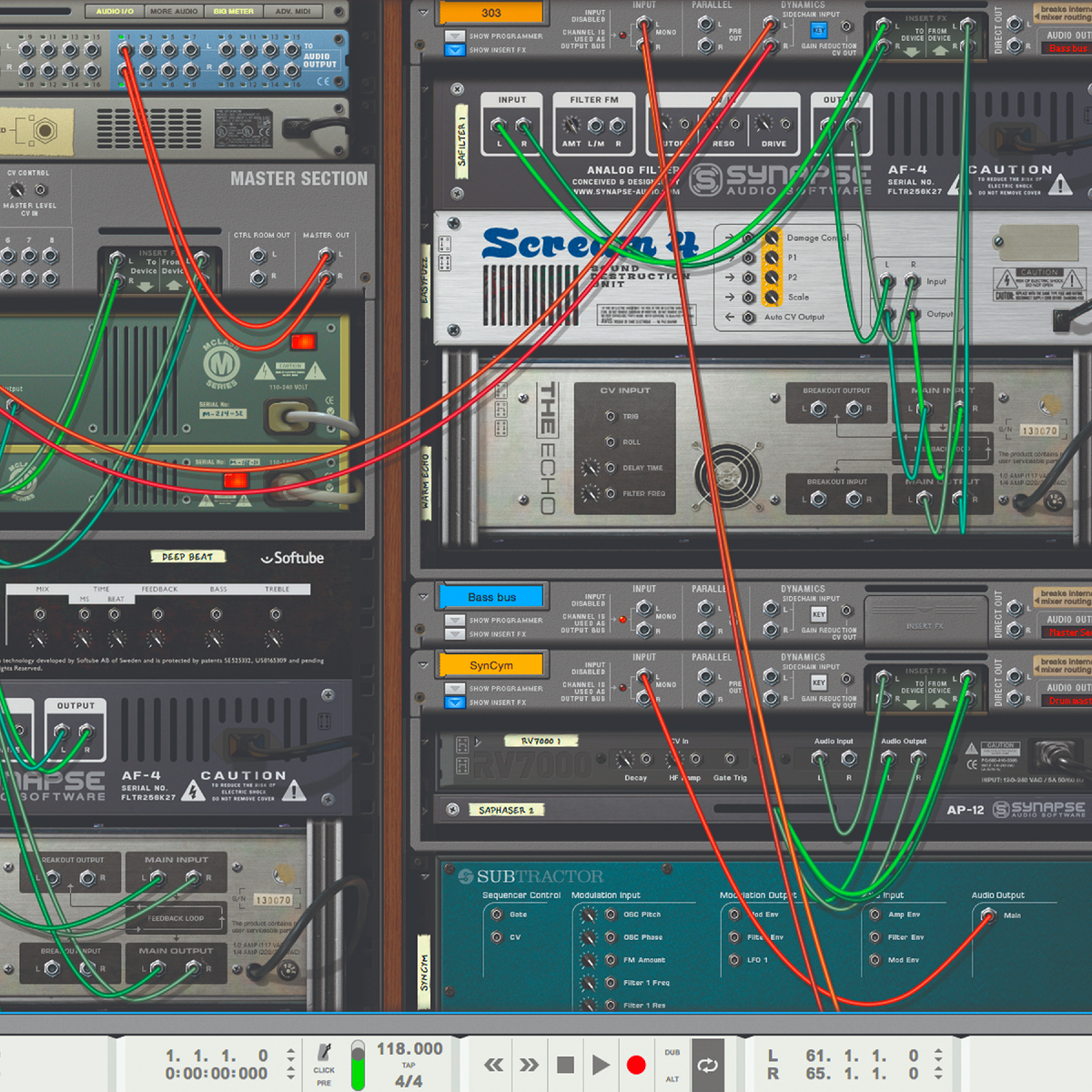The height and width of the screenshot is (1092, 1092).
Task: Expand Show Programmer on the Bass bus channel
Action: [x=455, y=621]
